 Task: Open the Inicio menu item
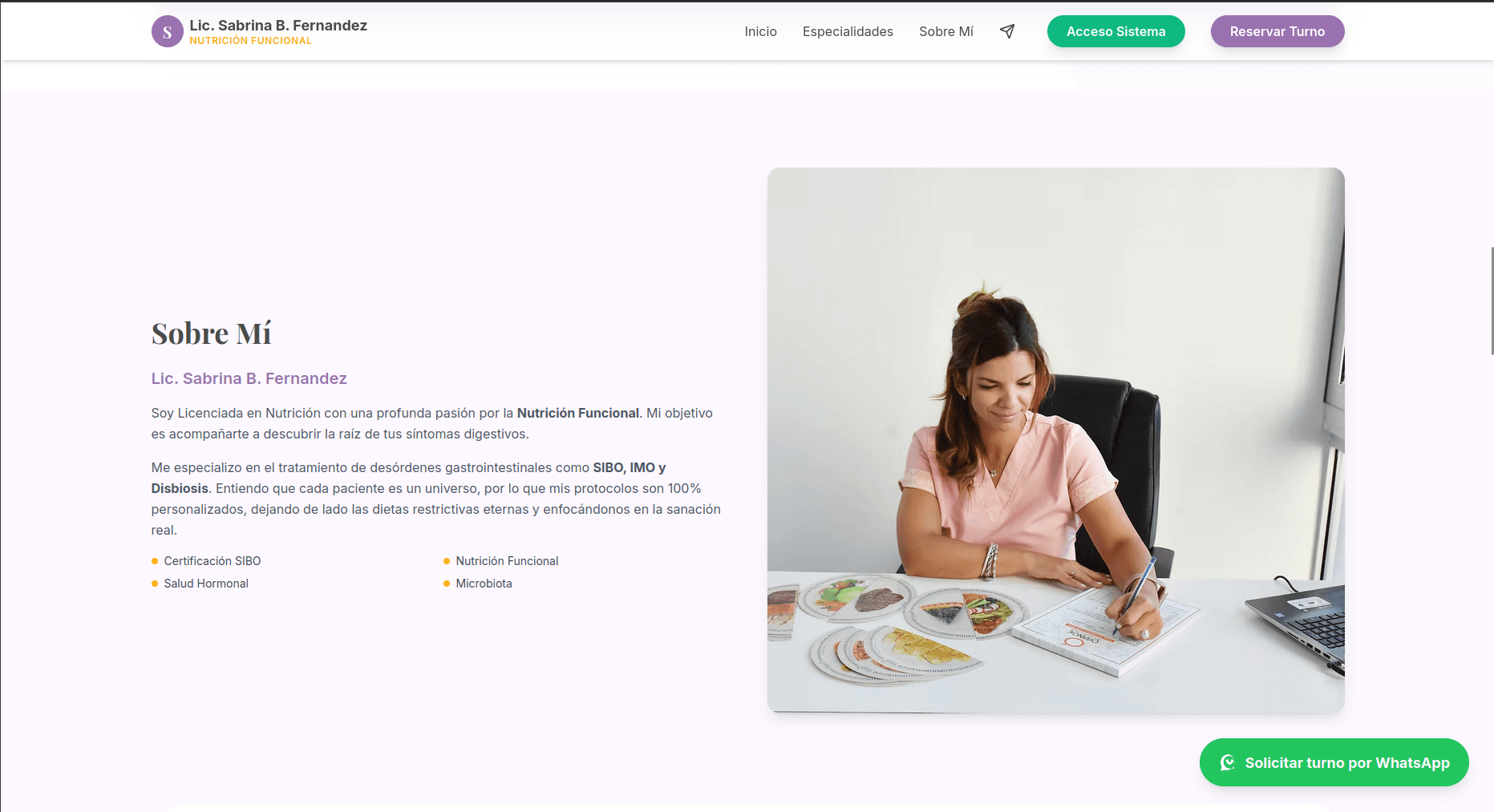click(x=760, y=31)
